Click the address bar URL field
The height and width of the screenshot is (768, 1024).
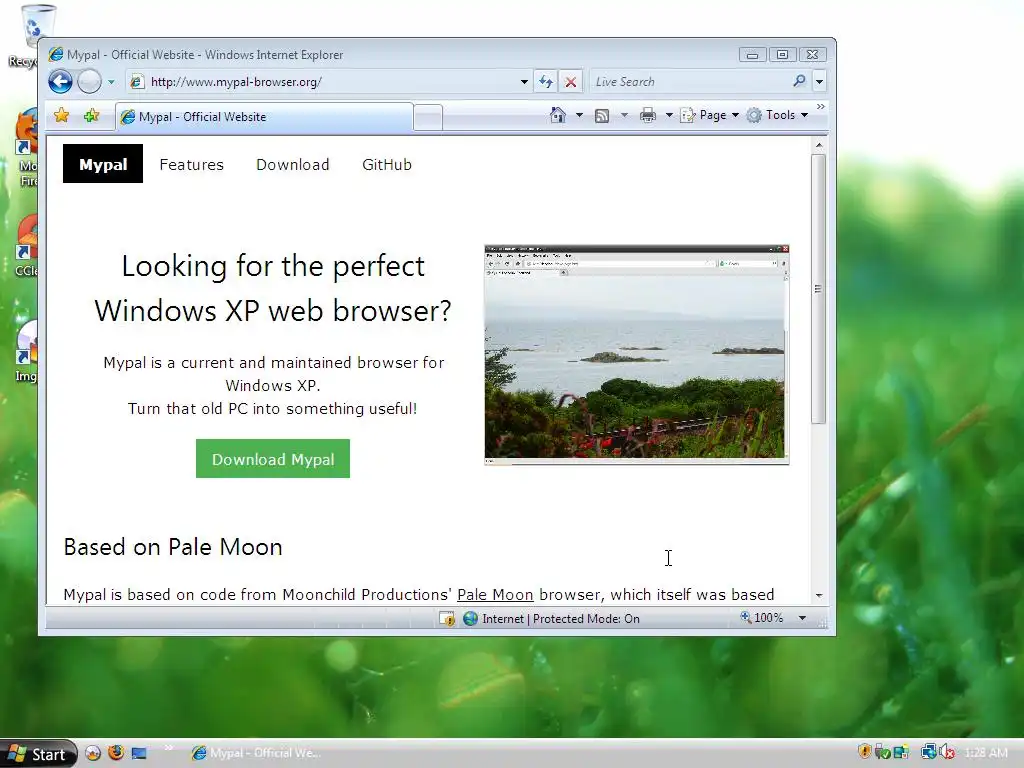coord(325,82)
